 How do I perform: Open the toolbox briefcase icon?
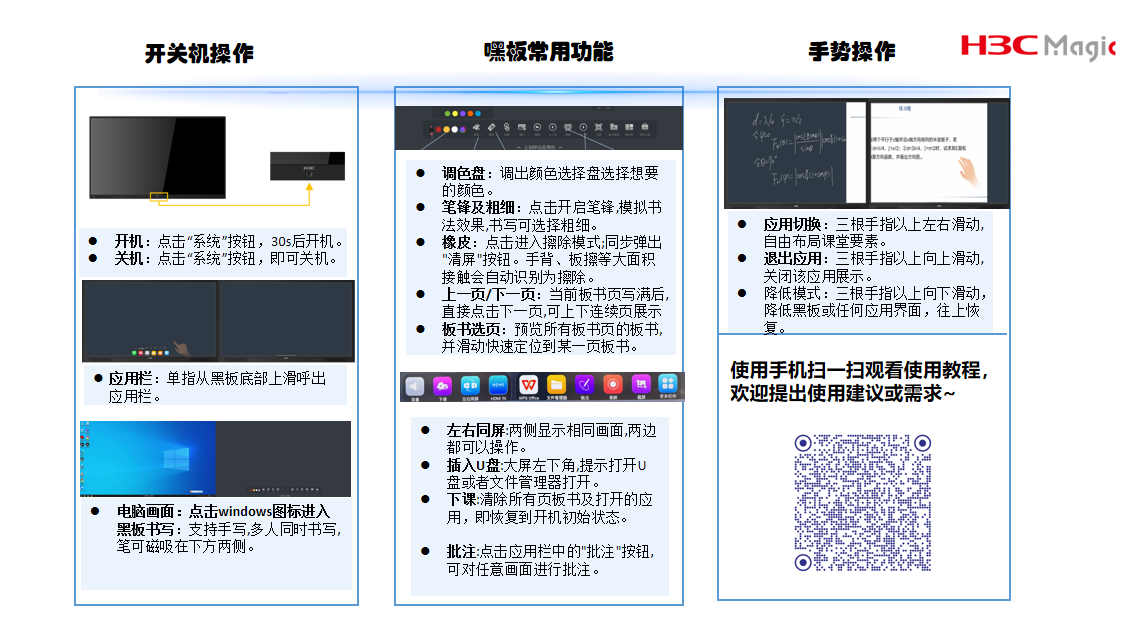pos(645,126)
